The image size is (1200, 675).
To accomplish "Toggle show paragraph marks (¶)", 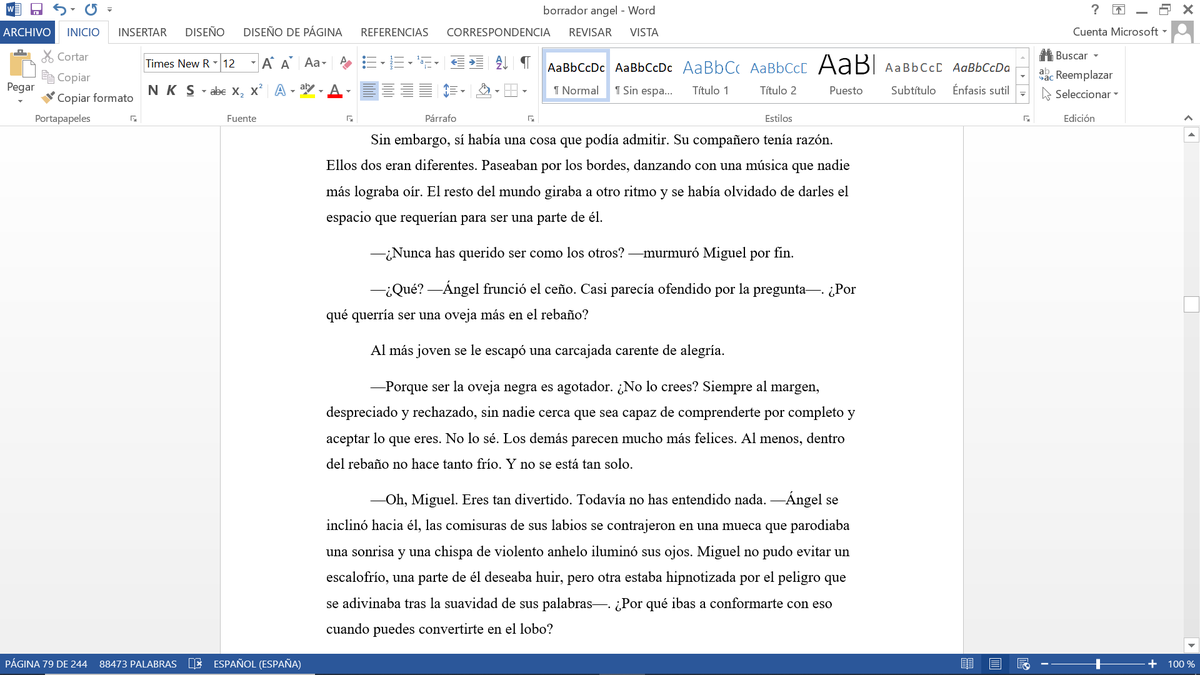I will pyautogui.click(x=524, y=63).
